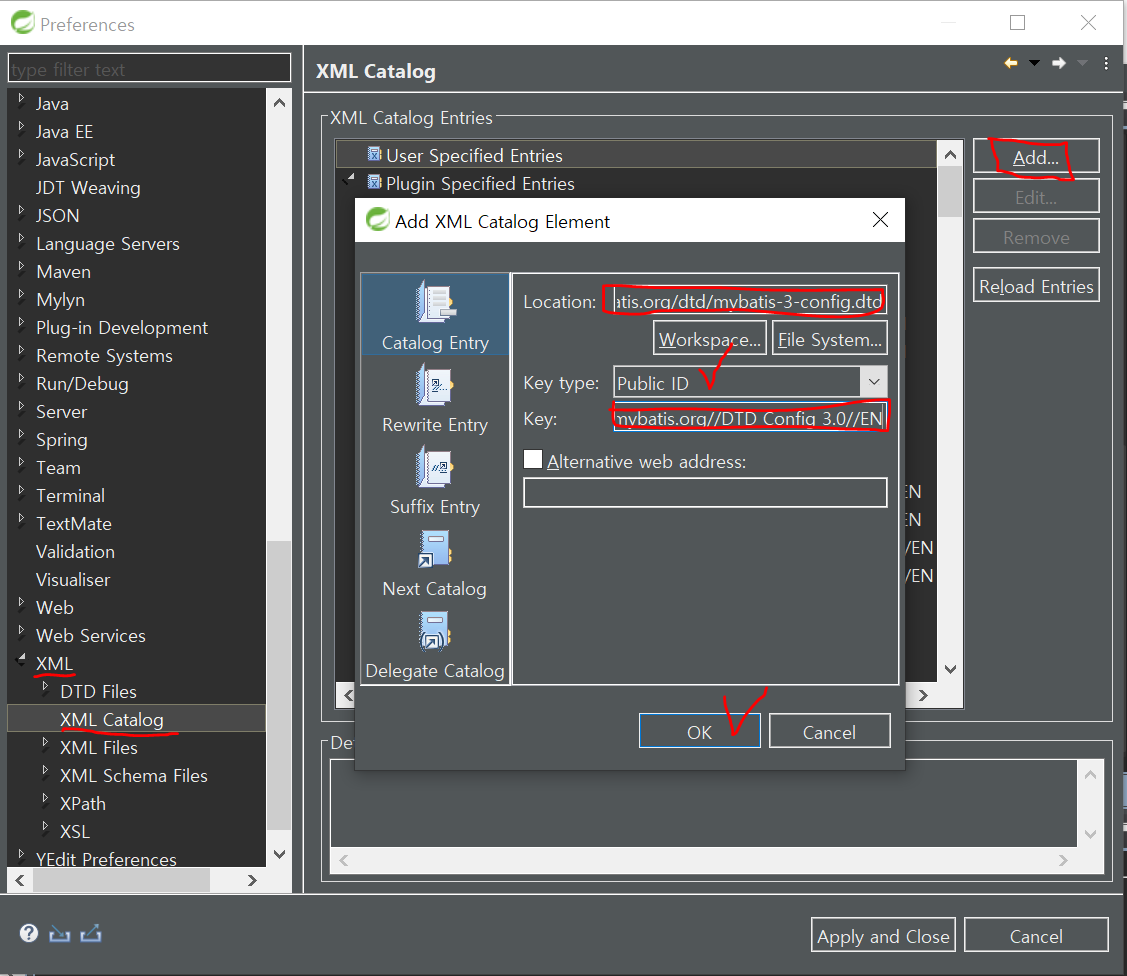The height and width of the screenshot is (976, 1127).
Task: Toggle the Alternative web address checkbox
Action: [533, 459]
